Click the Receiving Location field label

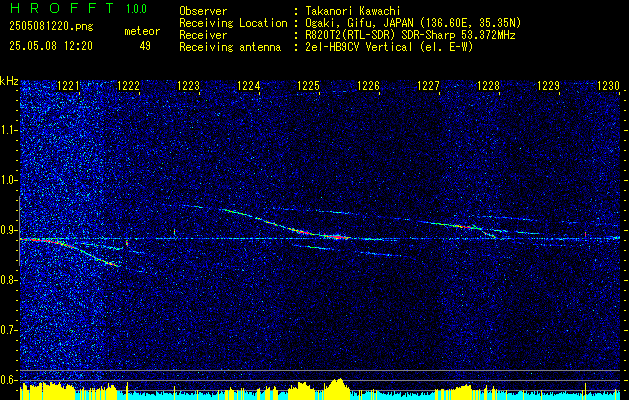tap(233, 23)
